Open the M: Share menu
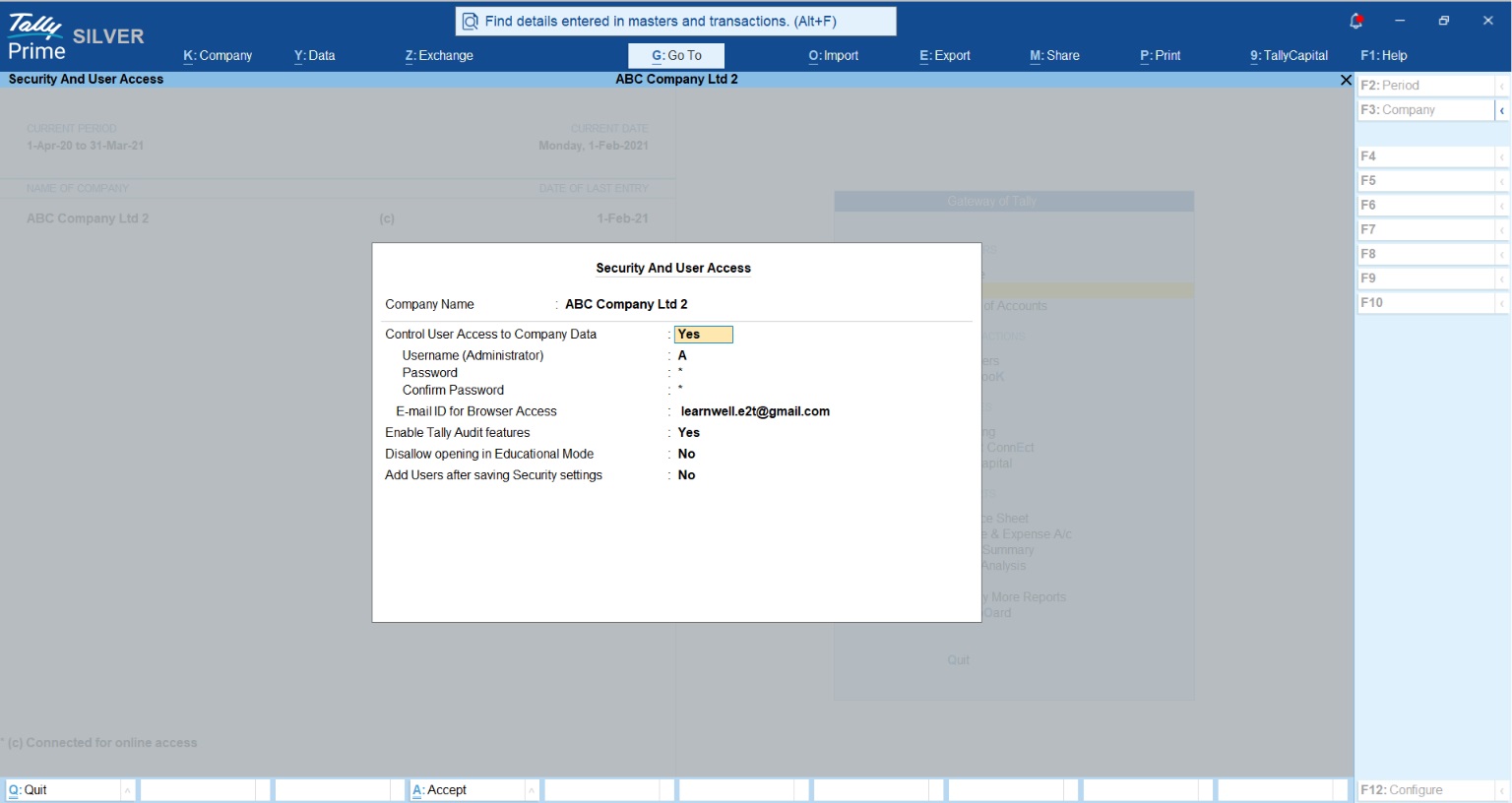Screen dimensions: 1512x803 (1054, 56)
